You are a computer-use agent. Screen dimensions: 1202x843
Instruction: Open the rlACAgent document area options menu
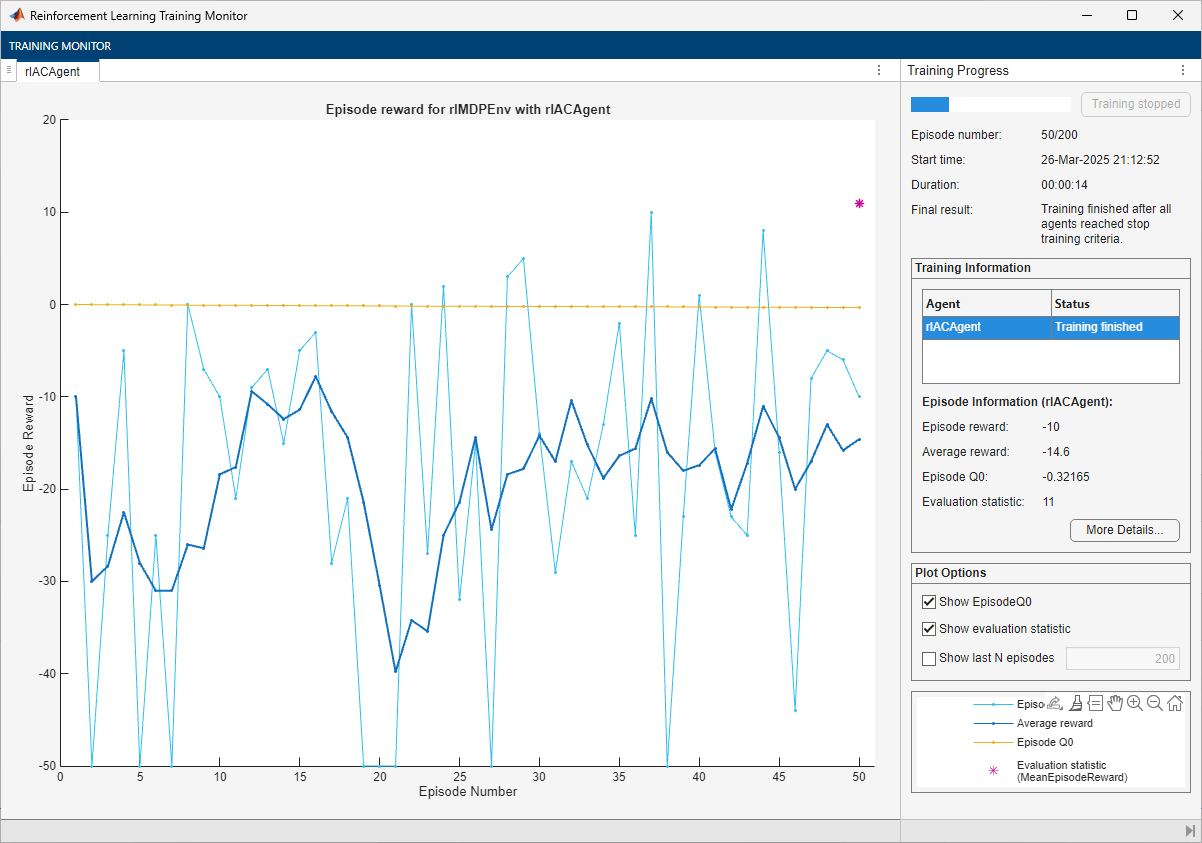pos(879,70)
